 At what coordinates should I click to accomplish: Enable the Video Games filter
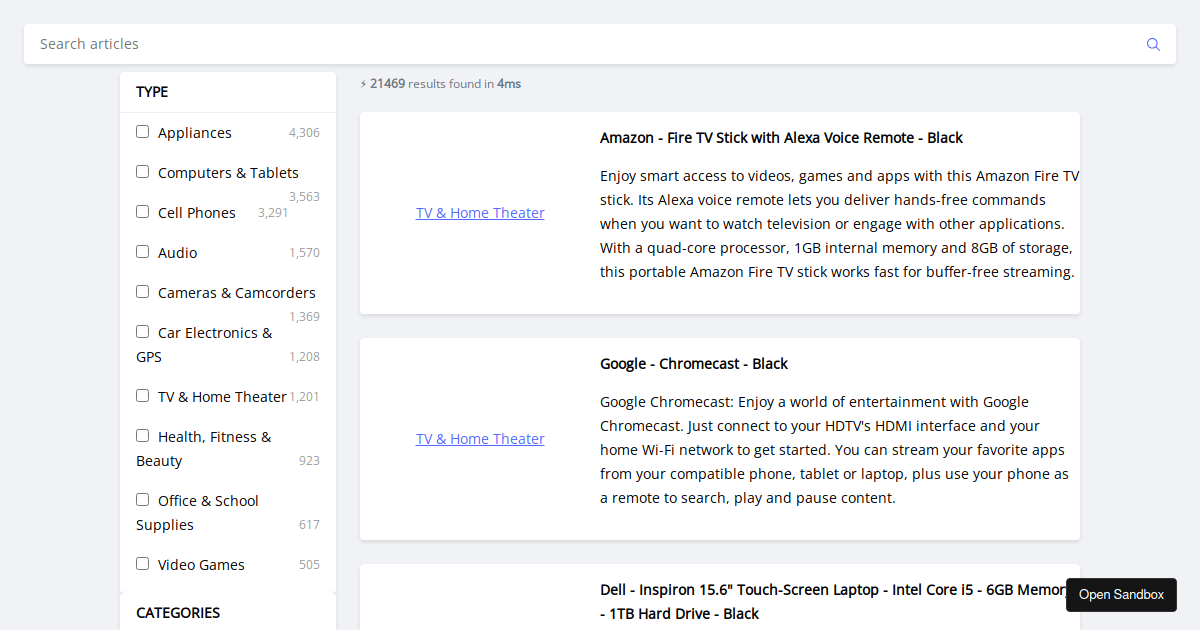point(142,563)
